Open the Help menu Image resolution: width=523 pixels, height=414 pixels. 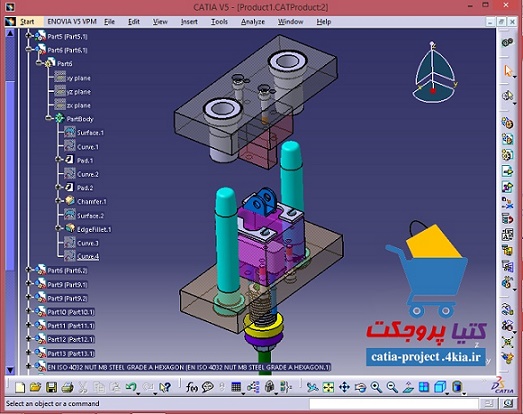pos(324,22)
